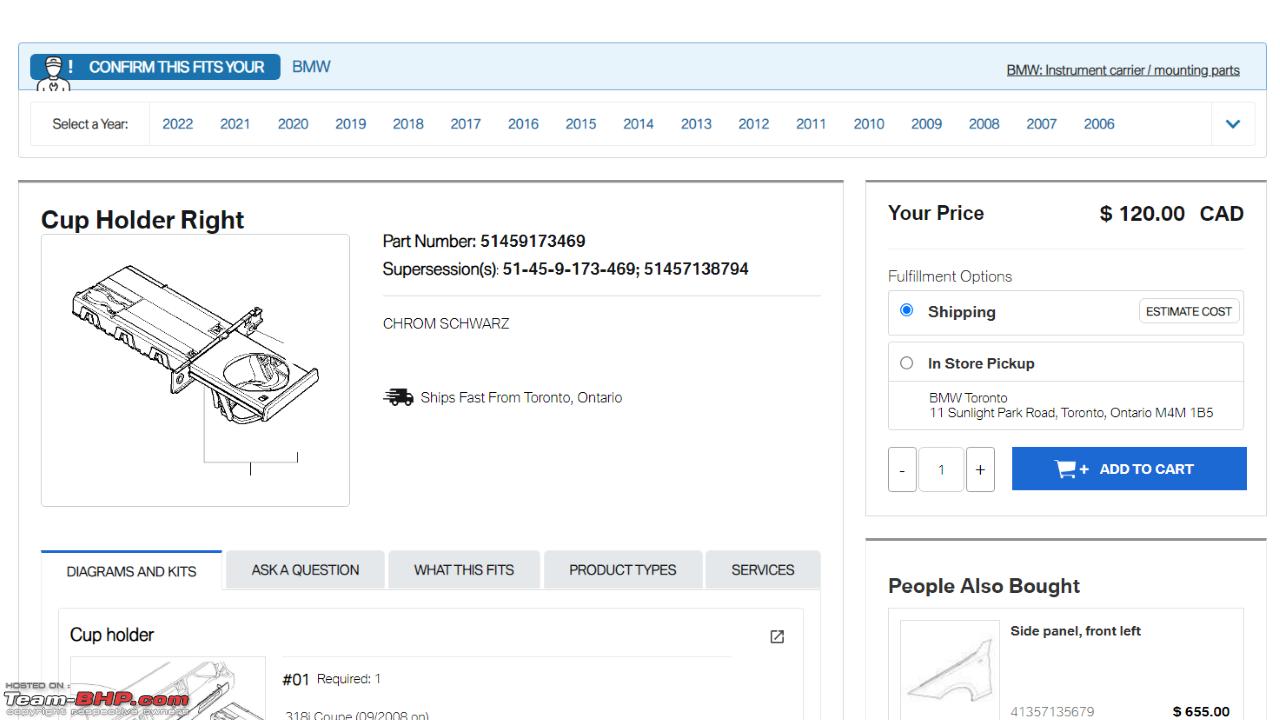This screenshot has height=720, width=1280.
Task: Select year 2010
Action: pos(869,124)
